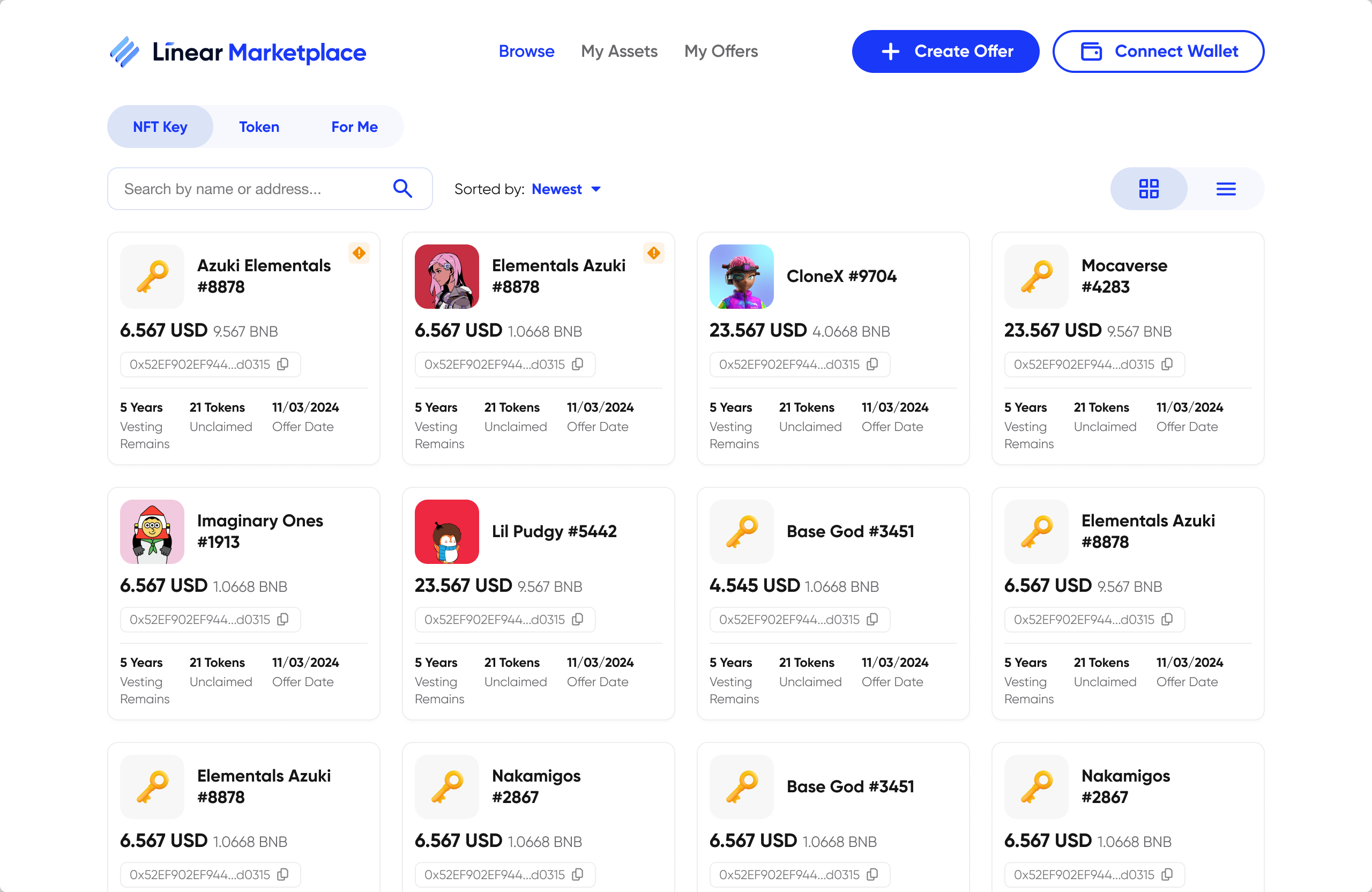Copy address on Imaginary Ones #1913 card
Viewport: 1372px width, 892px height.
tap(282, 619)
